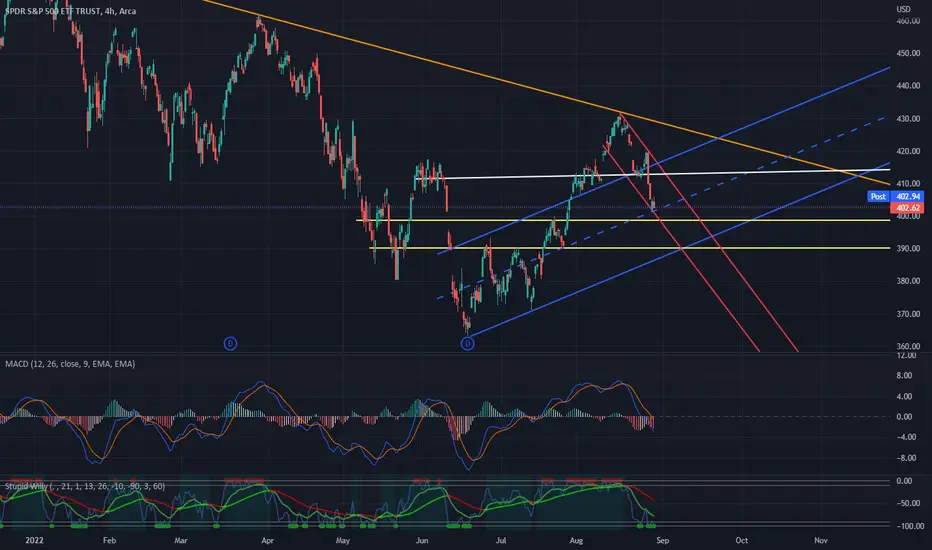Click the Apr label on the time axis
This screenshot has height=550, width=932.
(x=267, y=540)
